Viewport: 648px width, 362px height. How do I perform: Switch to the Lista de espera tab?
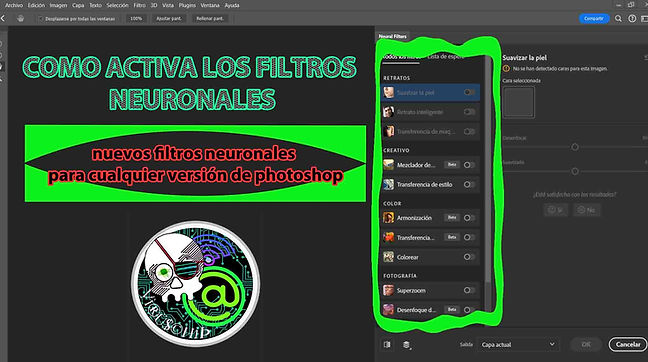point(446,57)
